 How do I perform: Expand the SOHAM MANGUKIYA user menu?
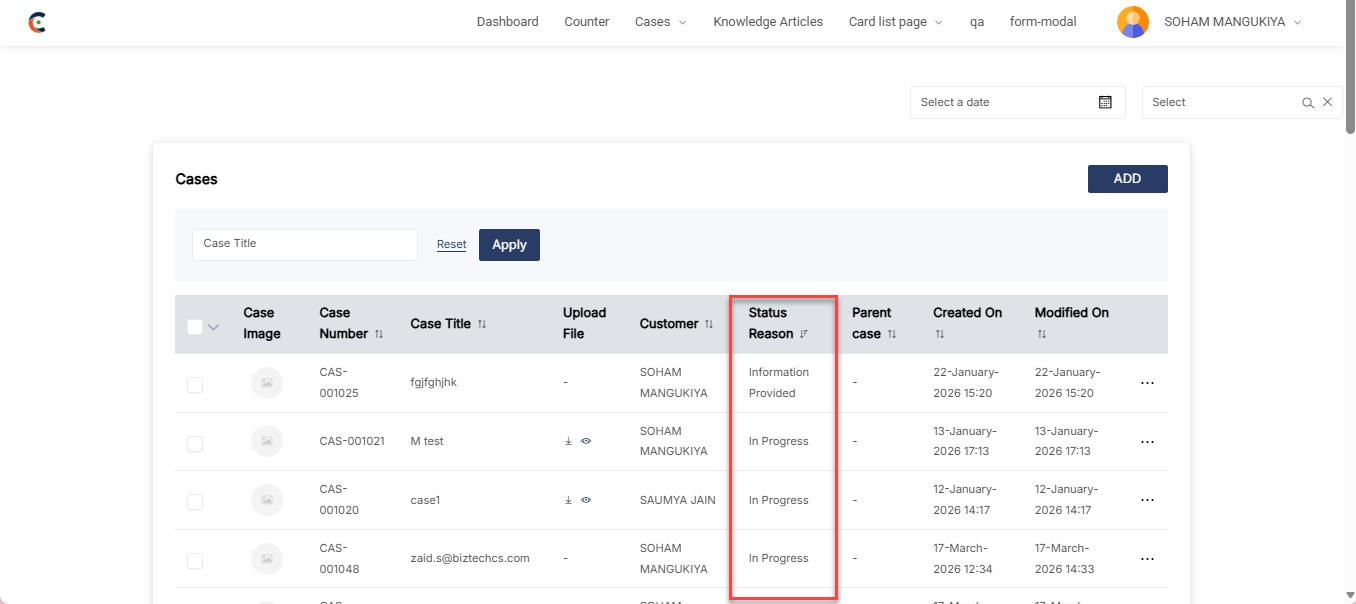pos(1232,22)
